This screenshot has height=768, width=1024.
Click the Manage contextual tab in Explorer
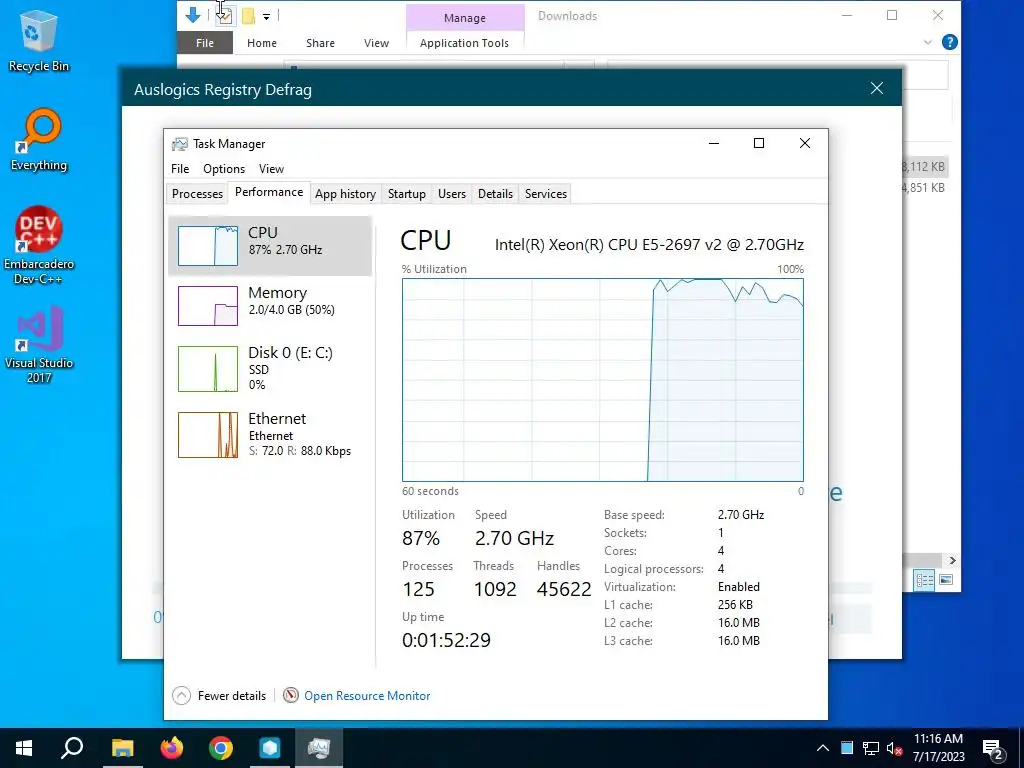[x=464, y=18]
